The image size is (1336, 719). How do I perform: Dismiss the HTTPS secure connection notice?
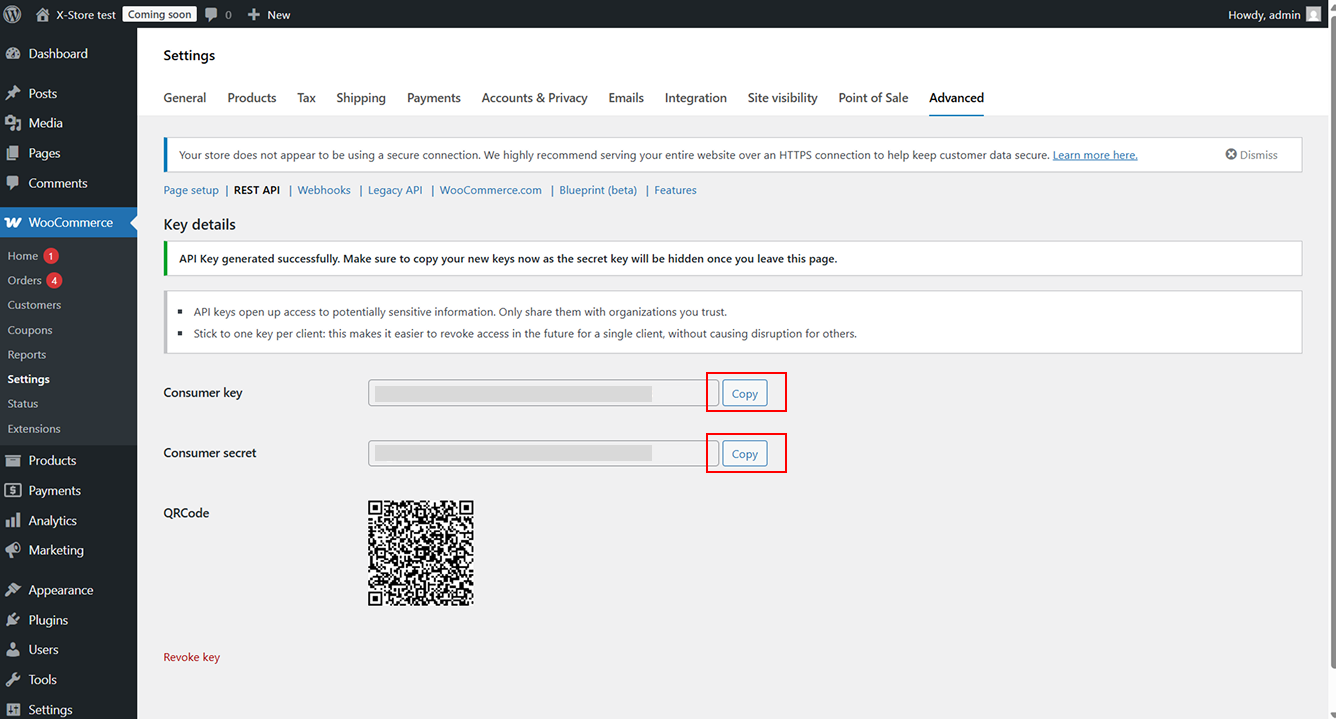coord(1251,155)
